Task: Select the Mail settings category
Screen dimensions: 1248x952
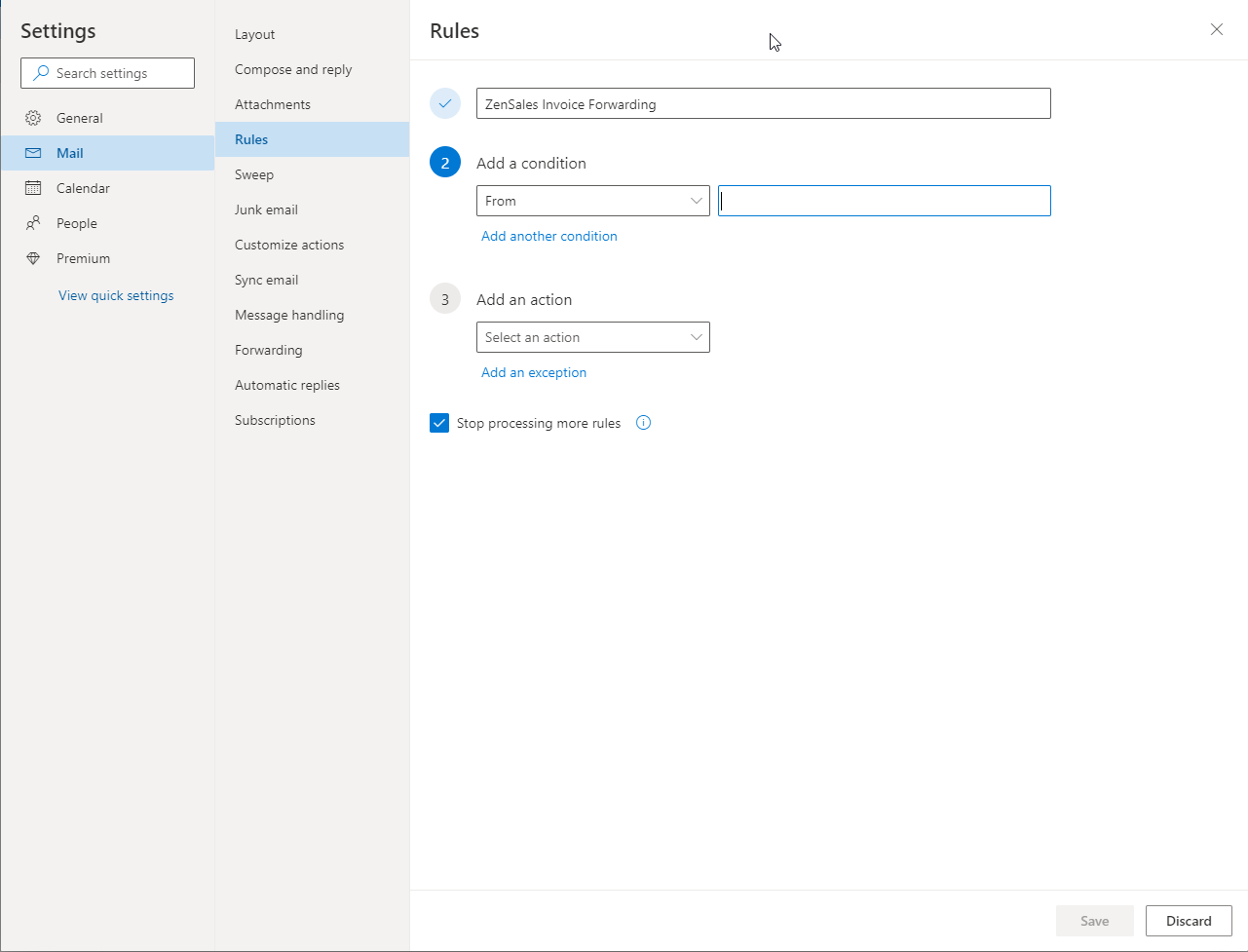Action: pos(107,153)
